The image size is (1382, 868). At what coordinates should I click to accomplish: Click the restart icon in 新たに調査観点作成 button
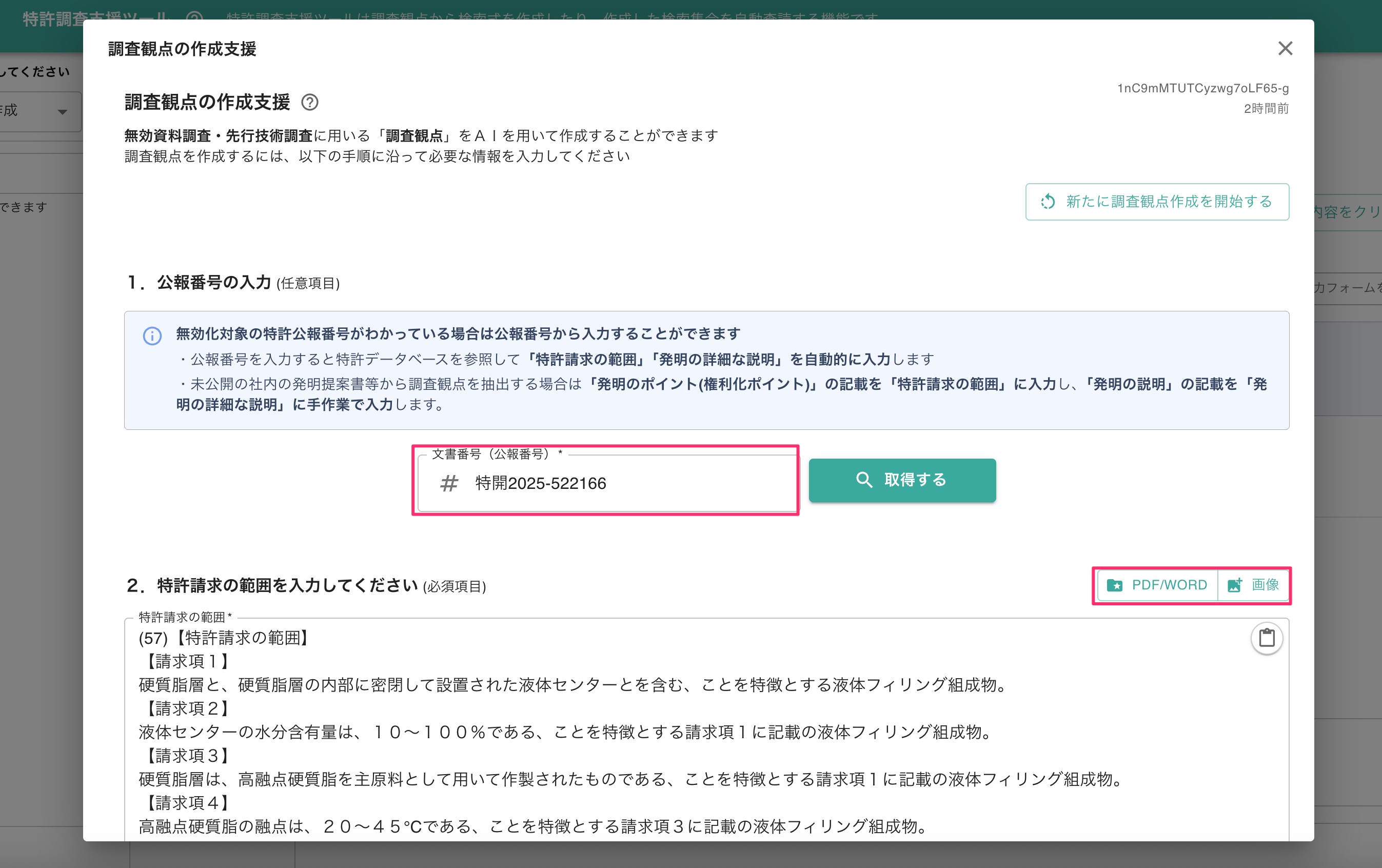1048,202
